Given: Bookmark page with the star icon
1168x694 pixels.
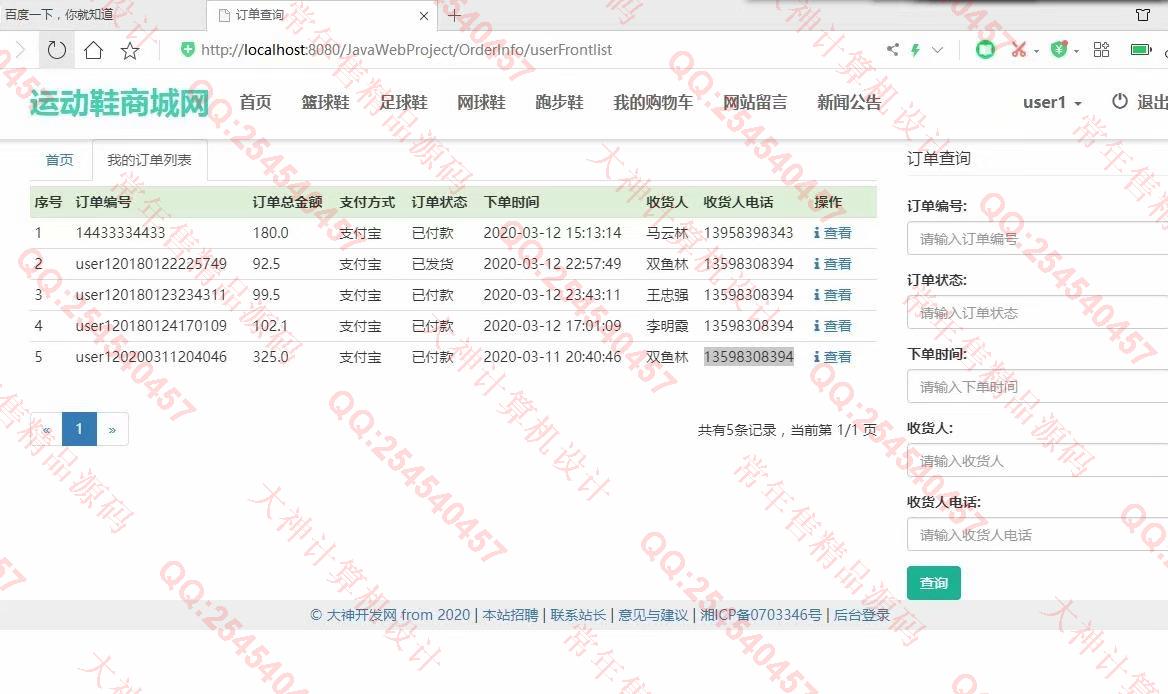Looking at the screenshot, I should [130, 50].
